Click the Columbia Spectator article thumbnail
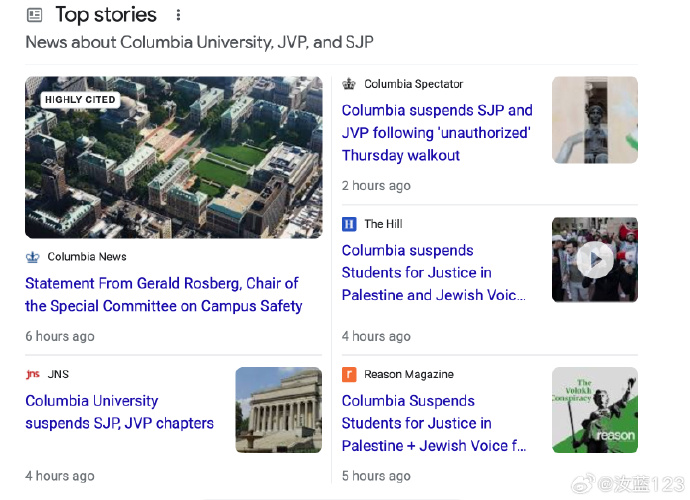This screenshot has width=690, height=500. [594, 120]
